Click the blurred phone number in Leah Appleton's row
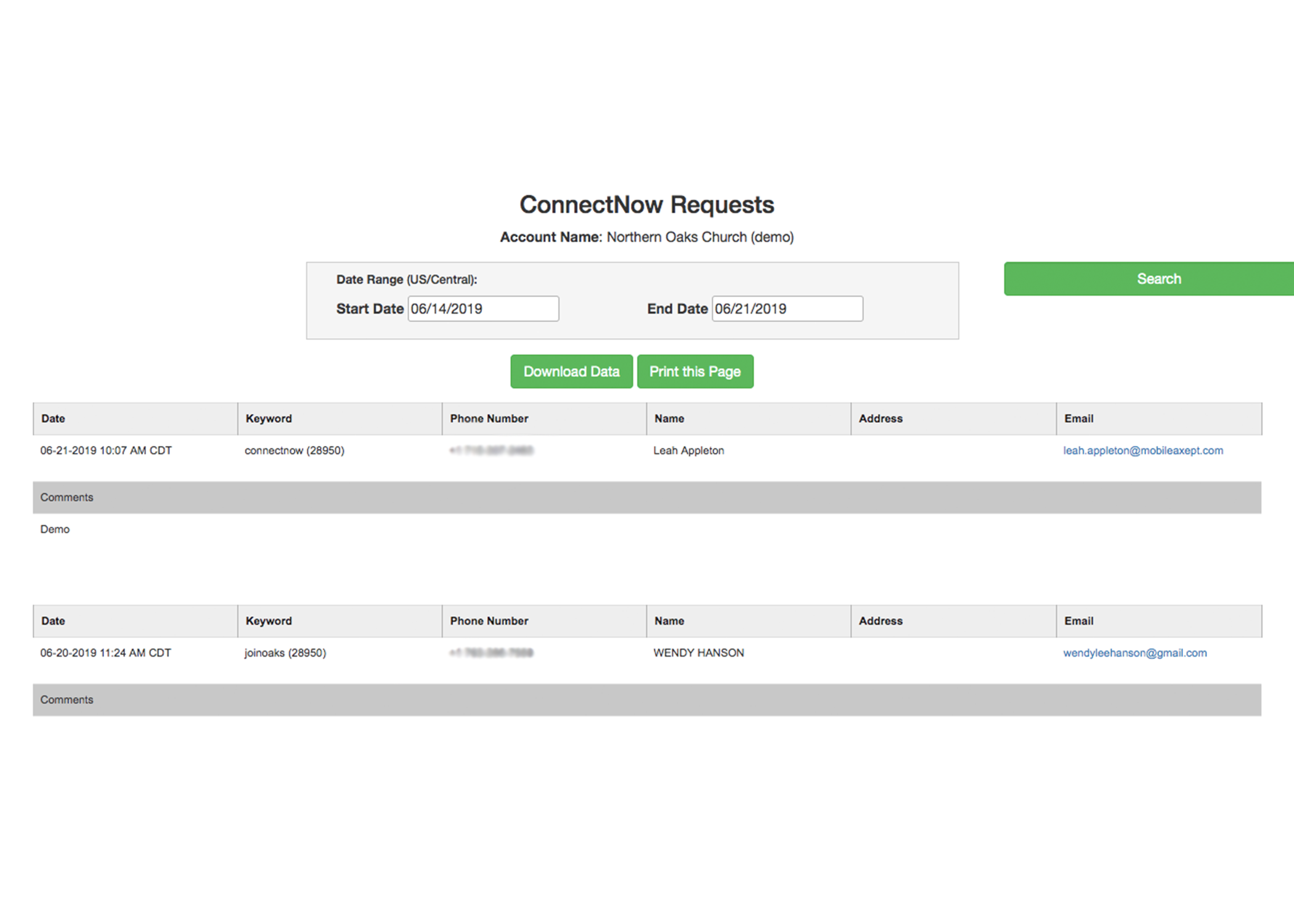Viewport: 1294px width, 924px height. click(x=491, y=450)
